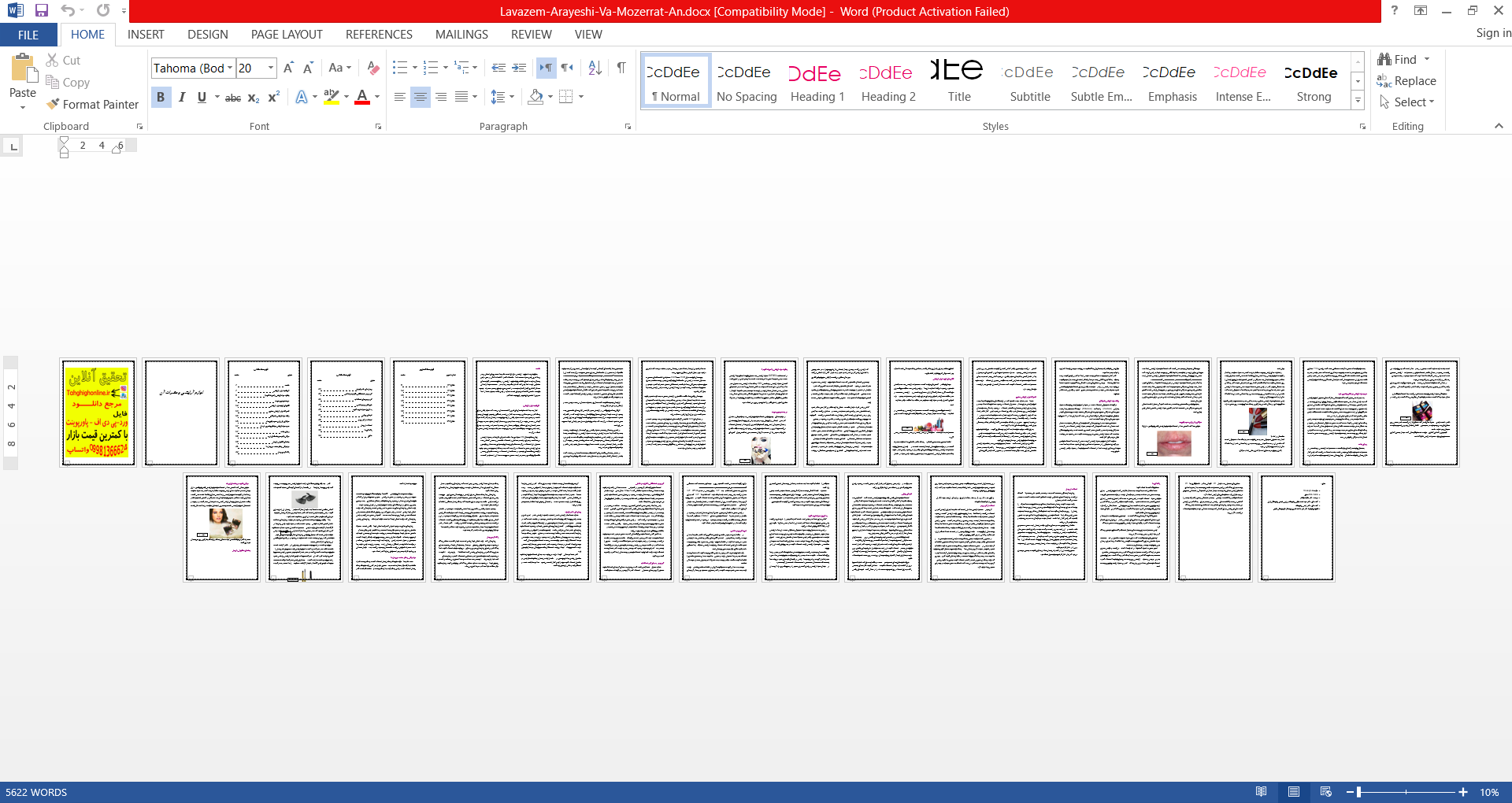Screen dimensions: 1512x803
Task: Open the Font dialog launcher
Action: click(379, 126)
